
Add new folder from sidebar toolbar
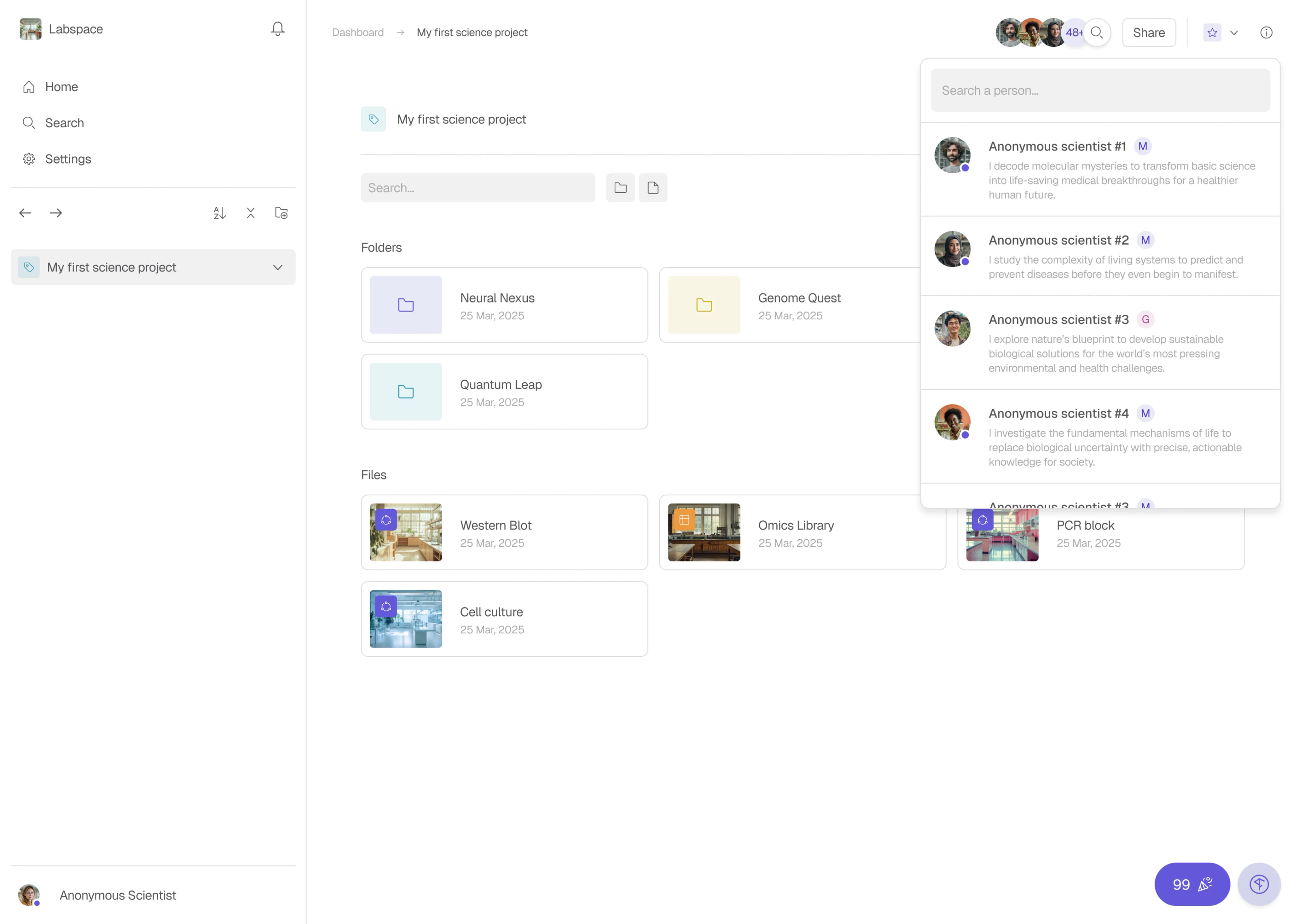coord(281,213)
